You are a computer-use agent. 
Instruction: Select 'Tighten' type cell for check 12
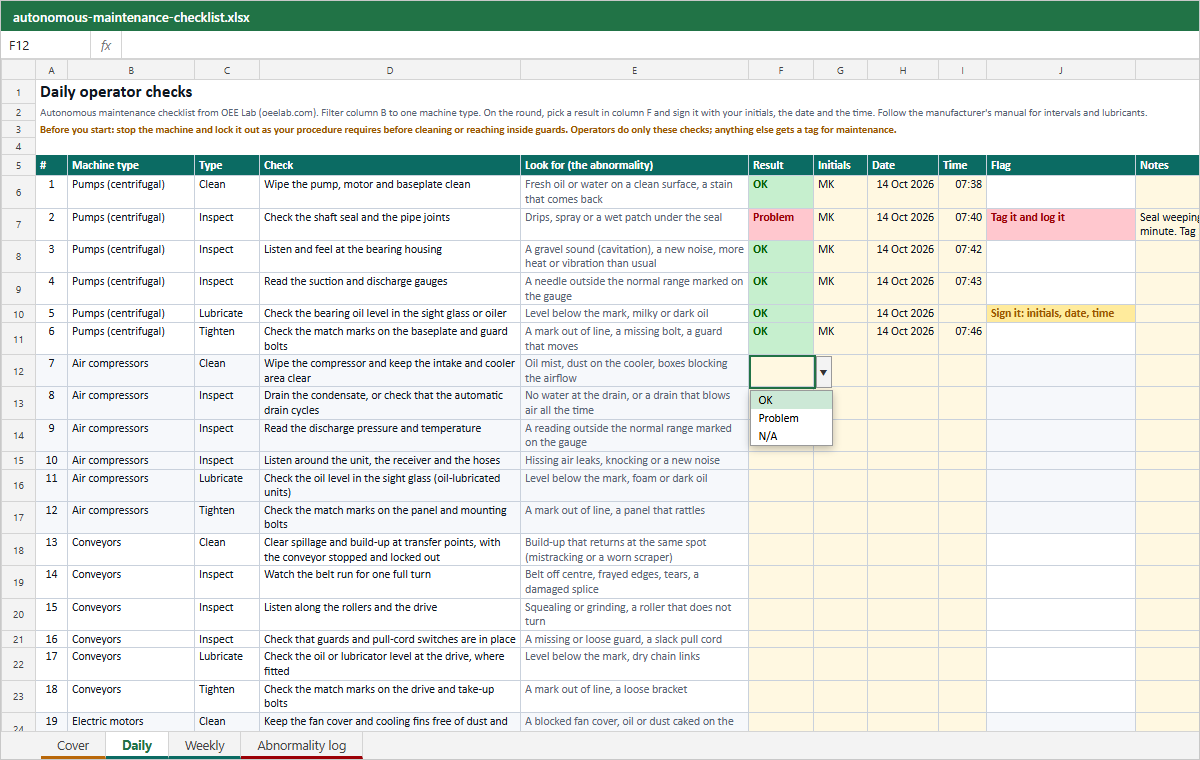[227, 517]
